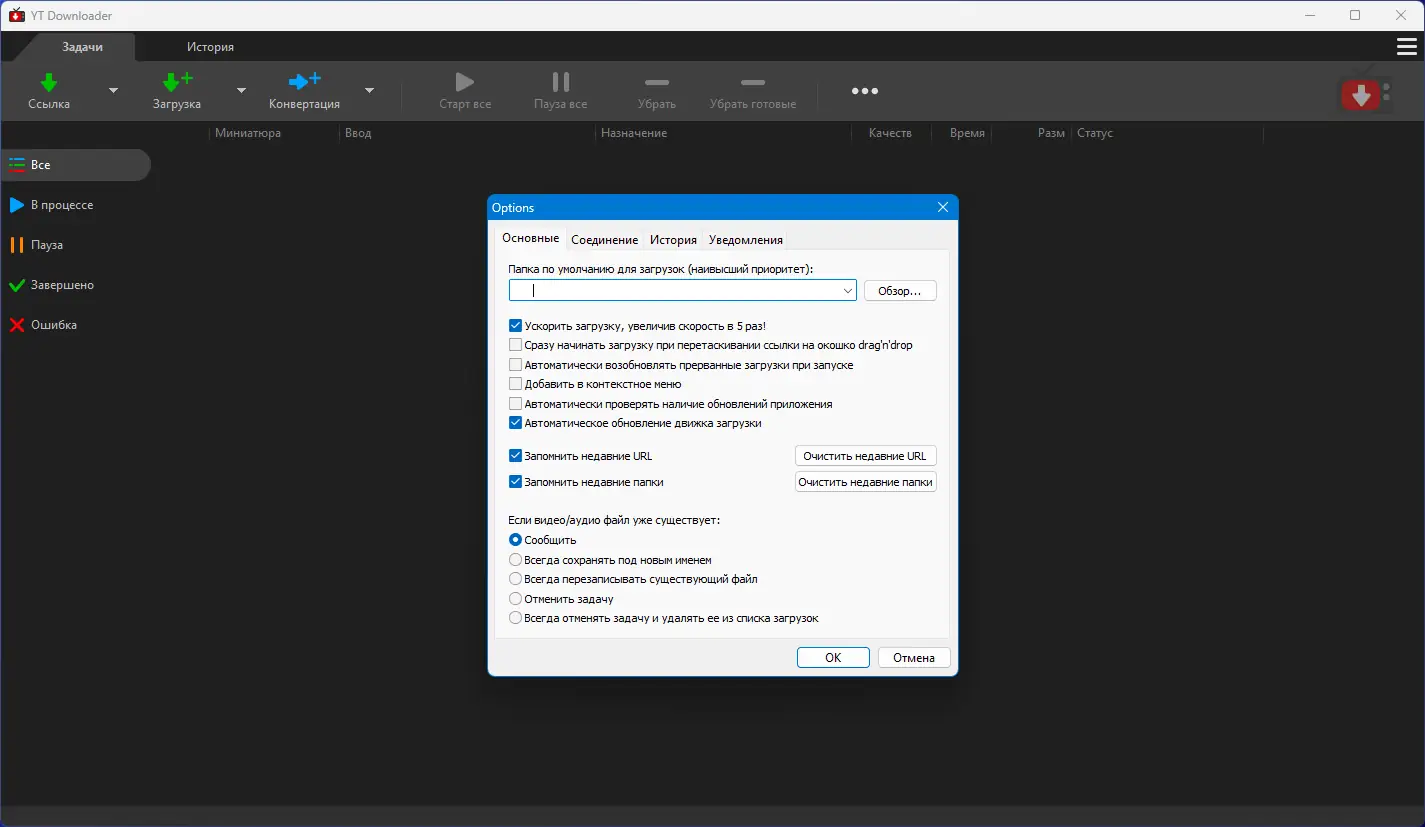The width and height of the screenshot is (1425, 827).
Task: Expand the Конвертация dropdown arrow
Action: point(369,90)
